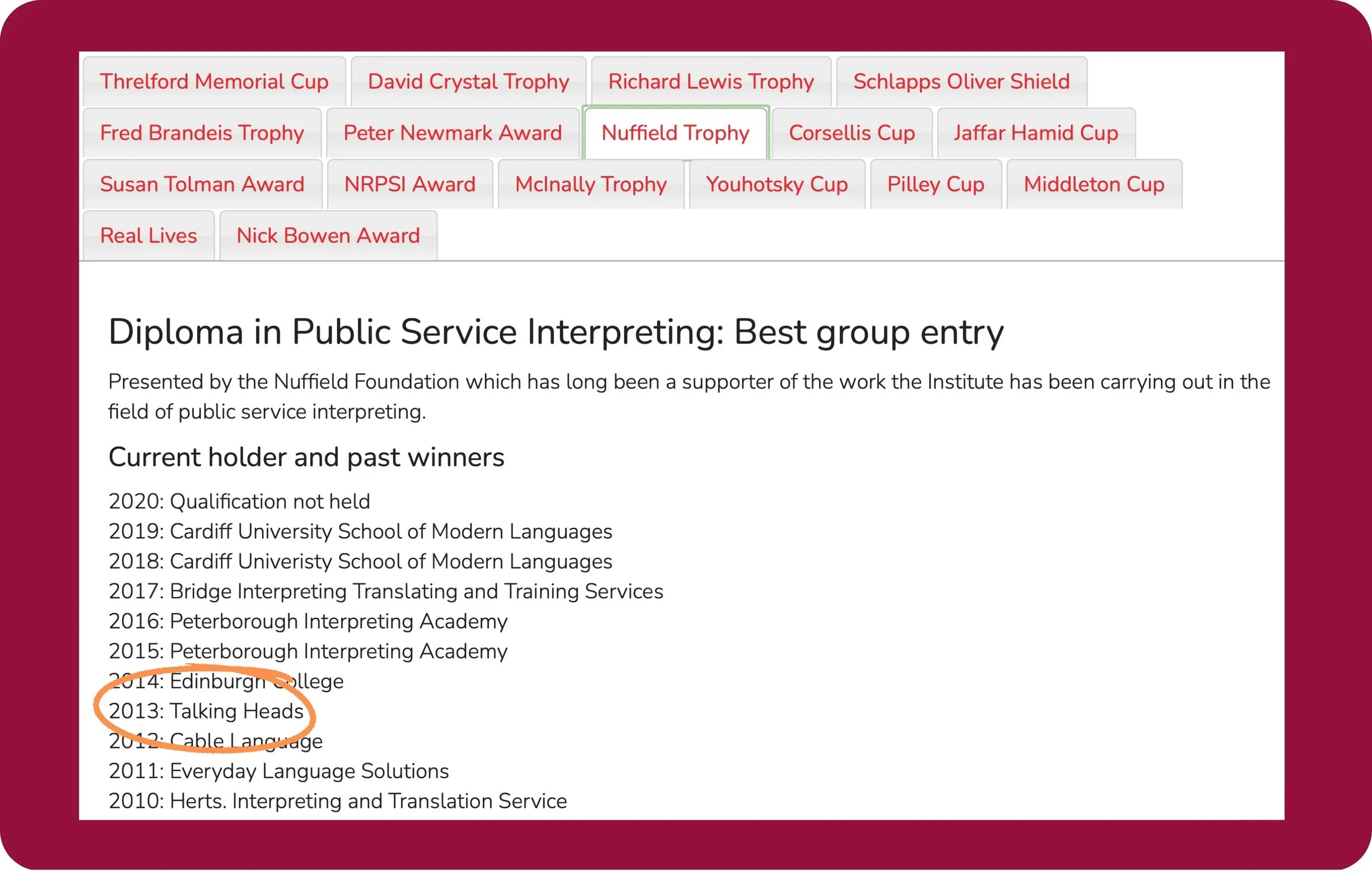
Task: Go to the NRPSI Award tab
Action: [x=409, y=184]
